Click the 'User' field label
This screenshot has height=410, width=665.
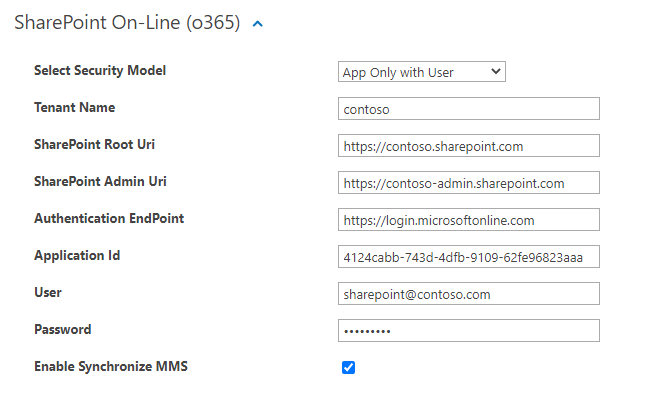(48, 293)
